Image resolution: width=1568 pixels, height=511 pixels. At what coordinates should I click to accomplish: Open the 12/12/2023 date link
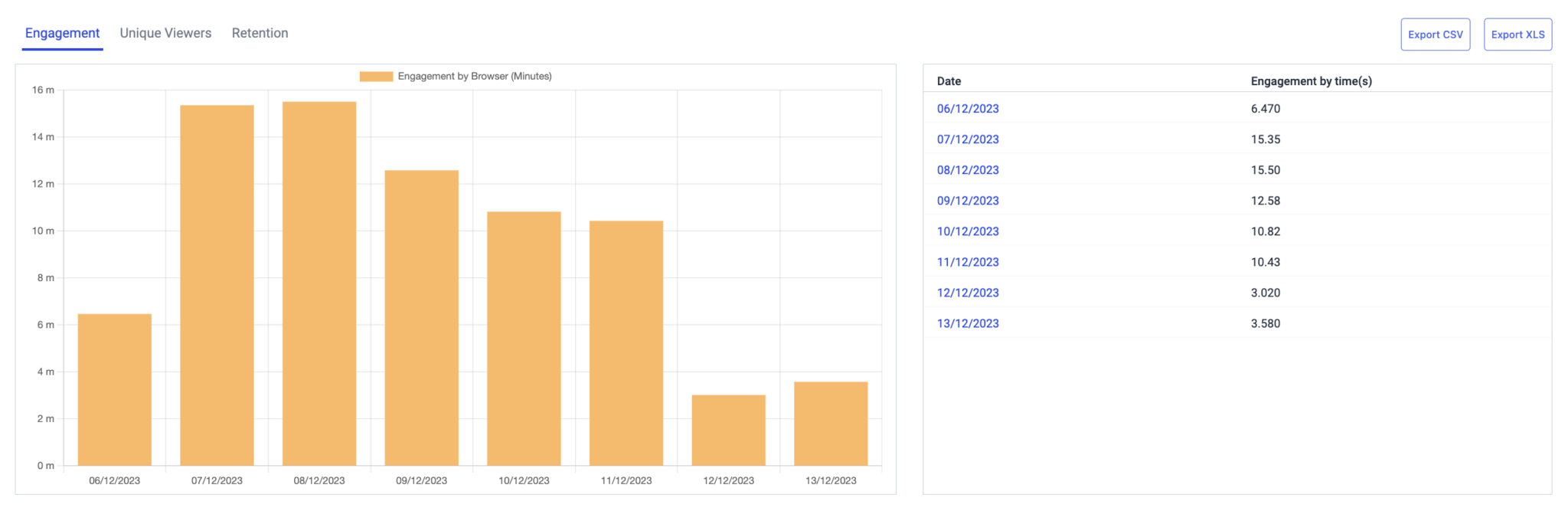968,293
